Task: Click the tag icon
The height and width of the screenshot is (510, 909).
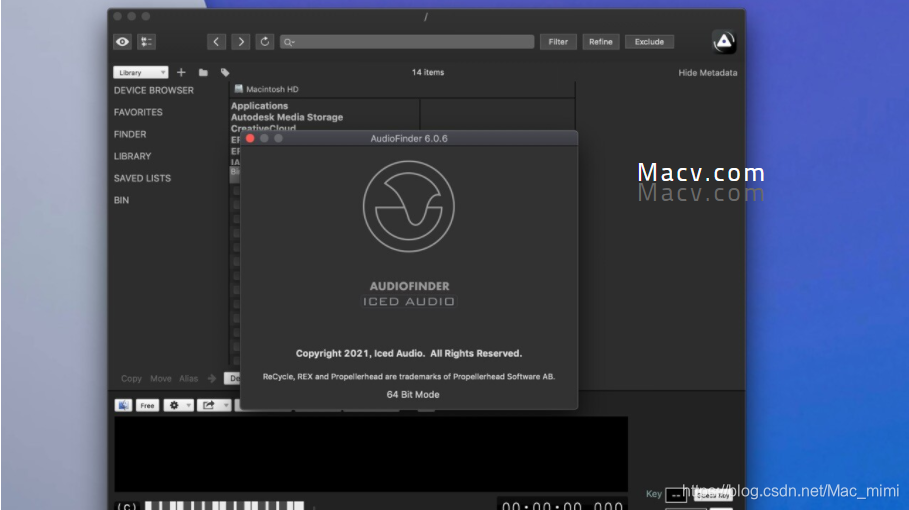Action: tap(225, 72)
